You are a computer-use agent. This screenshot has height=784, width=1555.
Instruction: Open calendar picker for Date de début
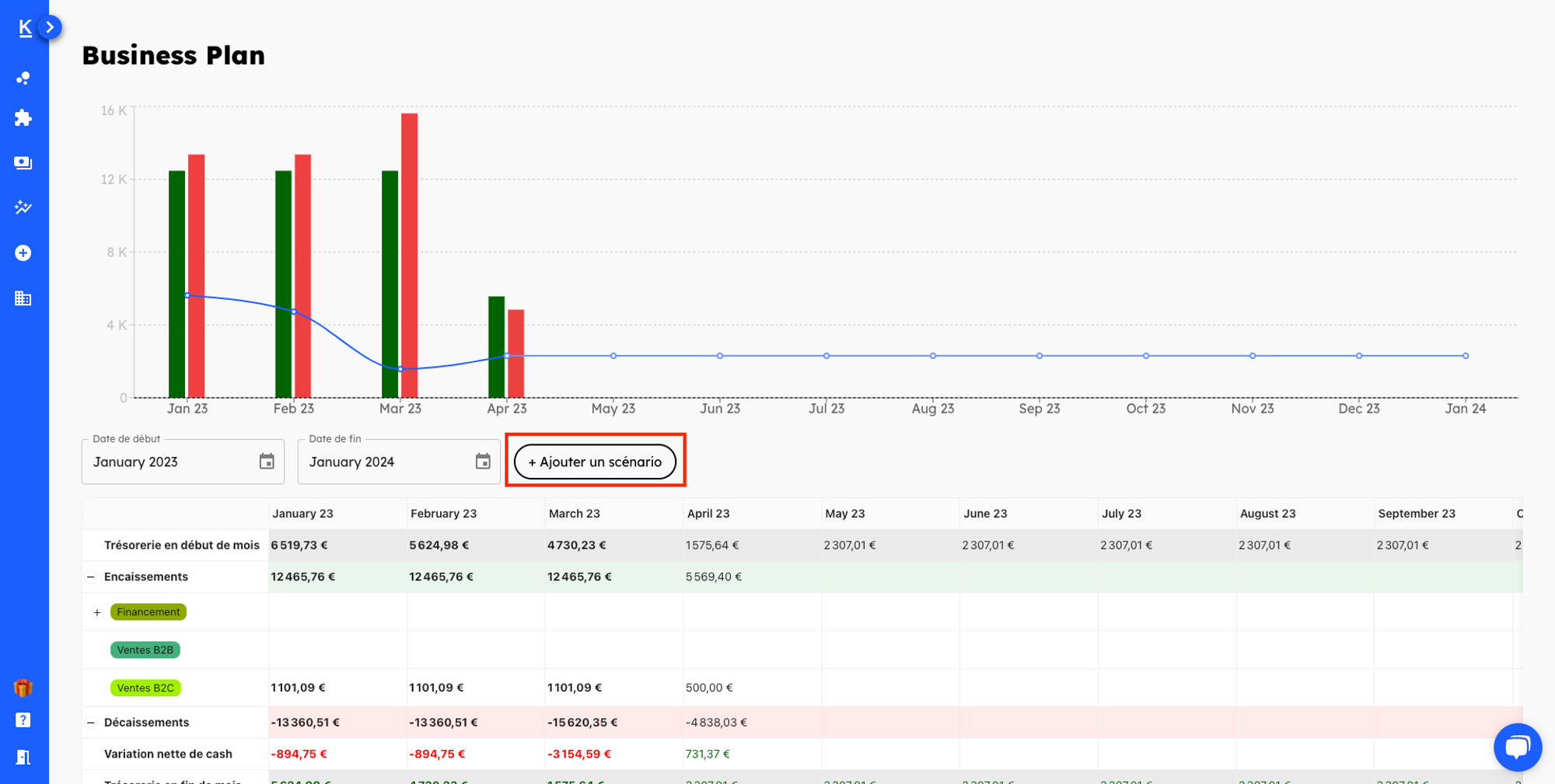click(x=267, y=462)
